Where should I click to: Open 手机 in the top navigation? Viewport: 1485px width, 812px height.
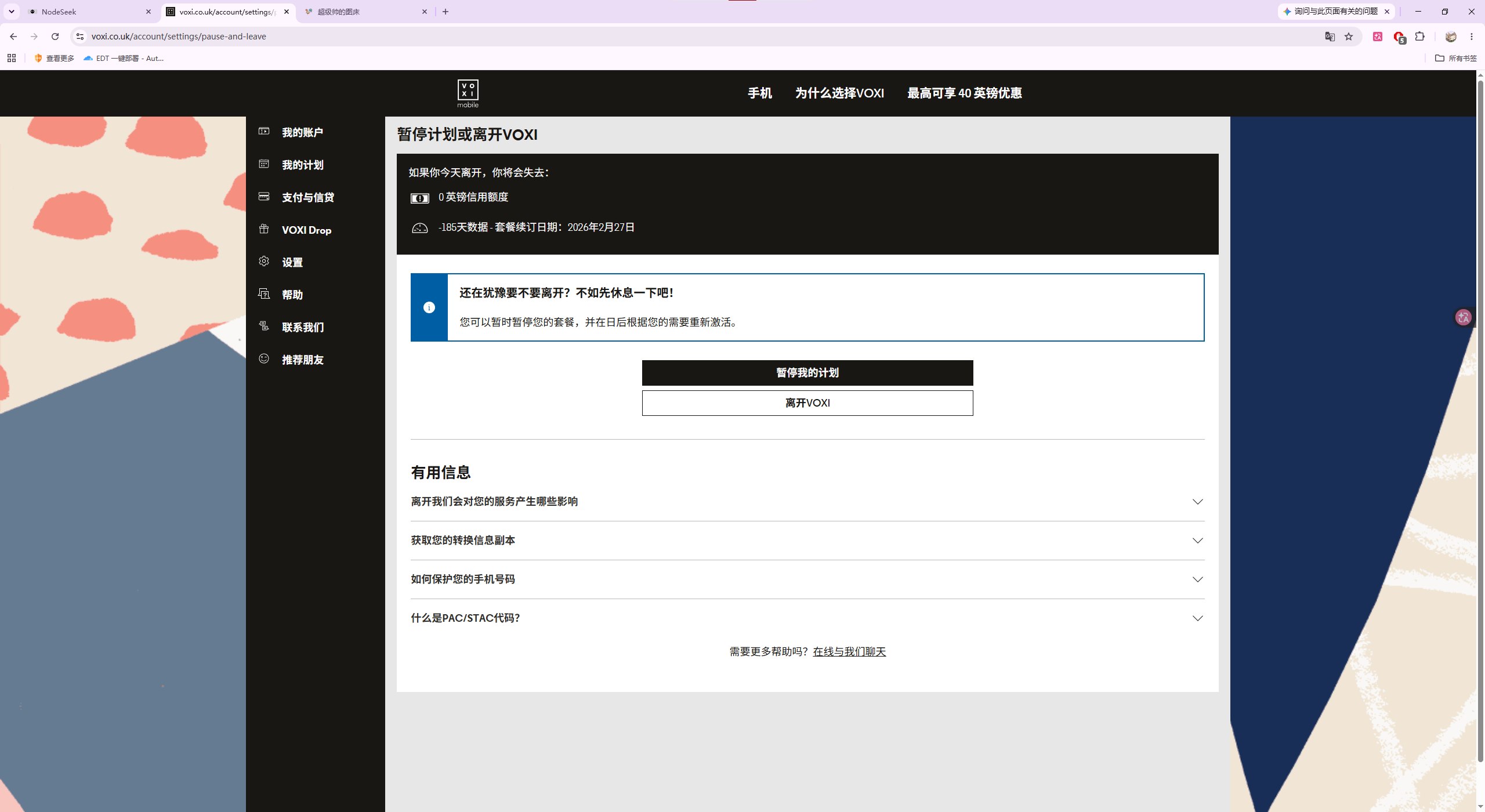click(759, 93)
